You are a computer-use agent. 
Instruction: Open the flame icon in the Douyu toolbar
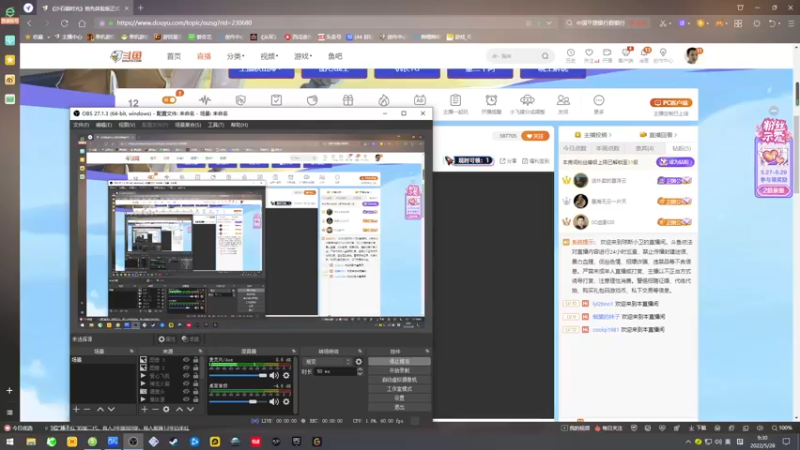click(384, 100)
